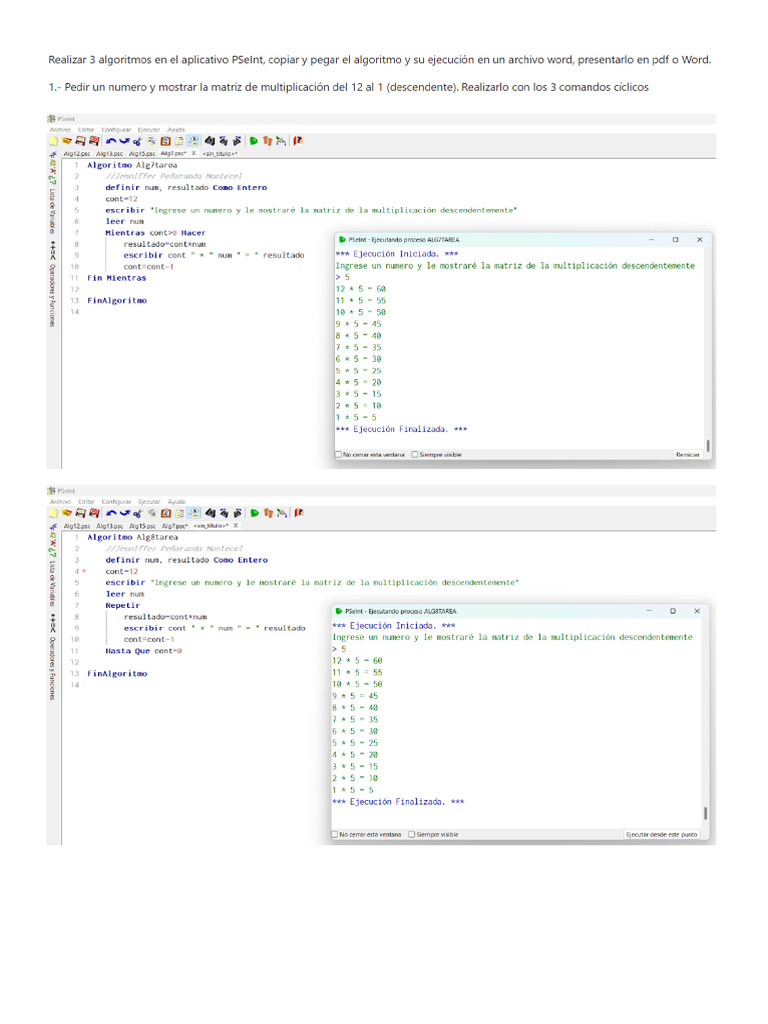The width and height of the screenshot is (768, 1024).
Task: Click the green Run icon in the bottom PSeInt window
Action: point(255,513)
